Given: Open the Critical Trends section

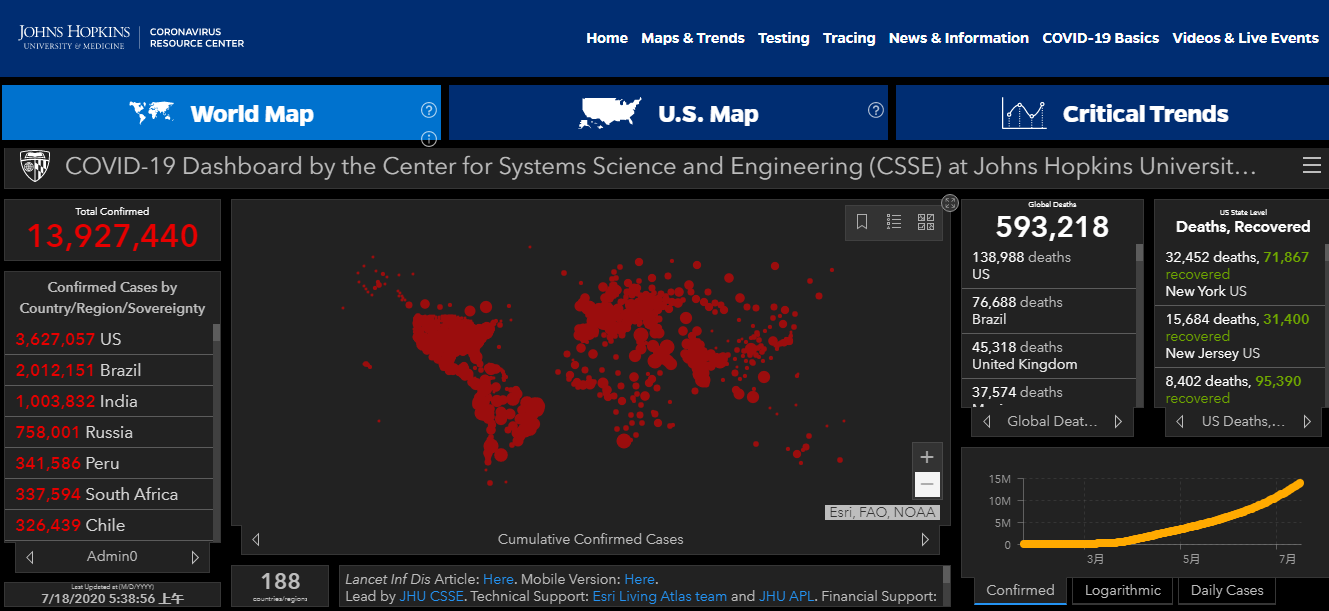Looking at the screenshot, I should (x=1112, y=113).
